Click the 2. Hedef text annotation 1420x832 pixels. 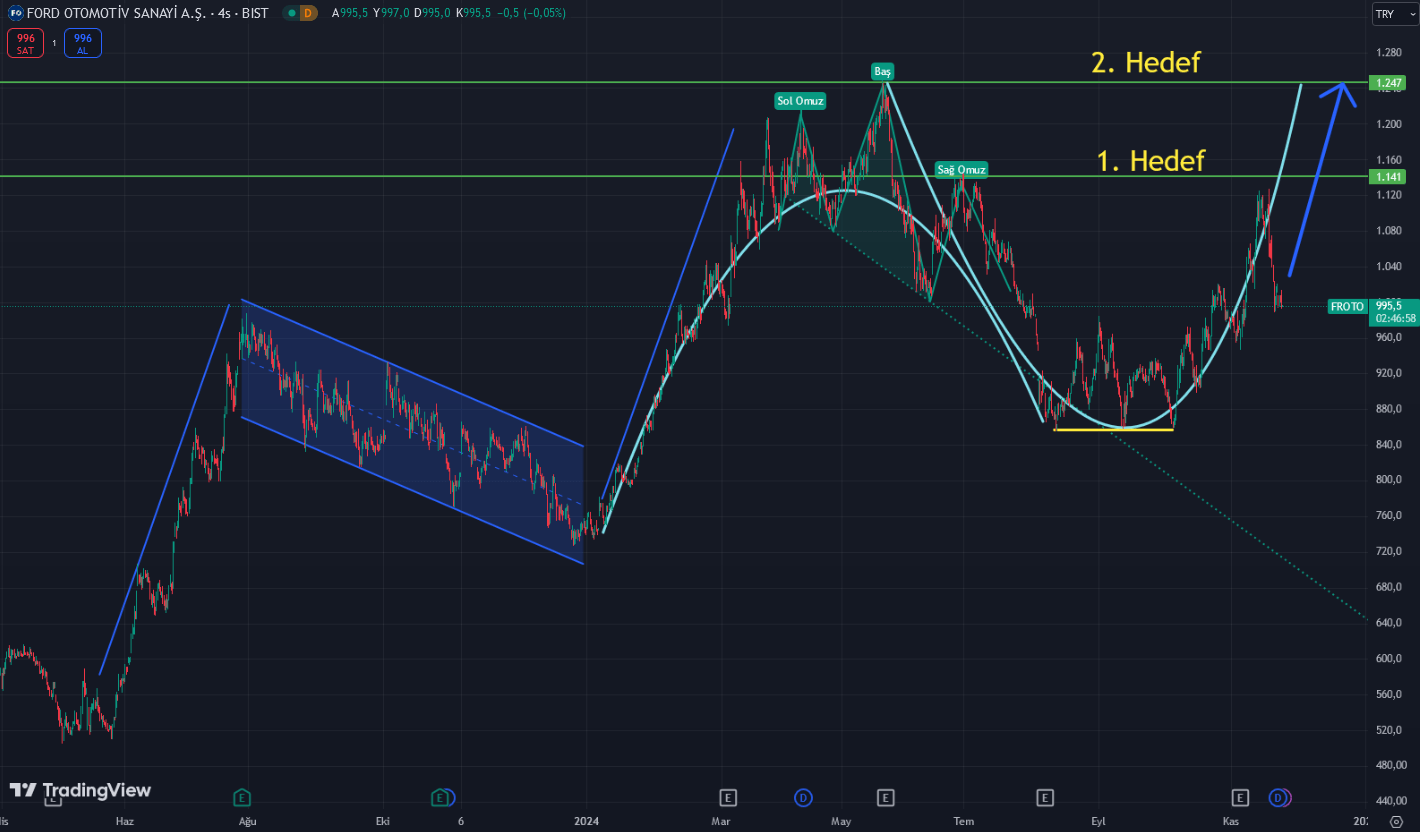[1145, 62]
